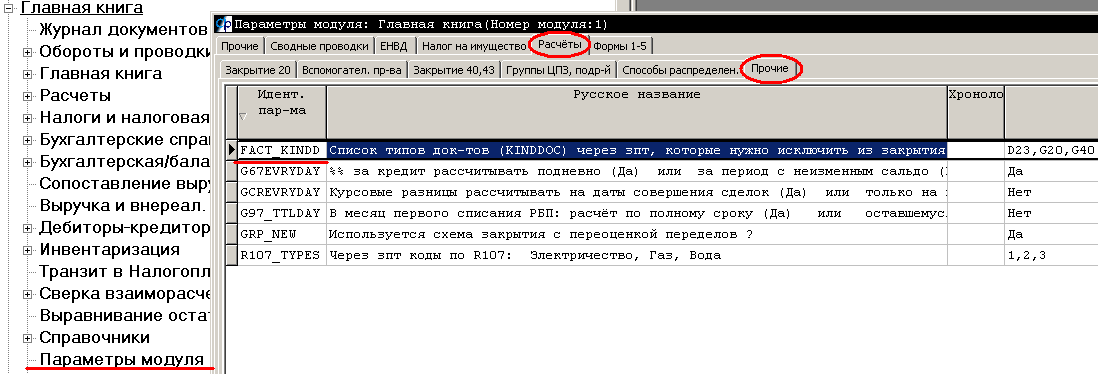
Task: Click description 'Используется схема закрытия с переоценкой'
Action: [636, 234]
